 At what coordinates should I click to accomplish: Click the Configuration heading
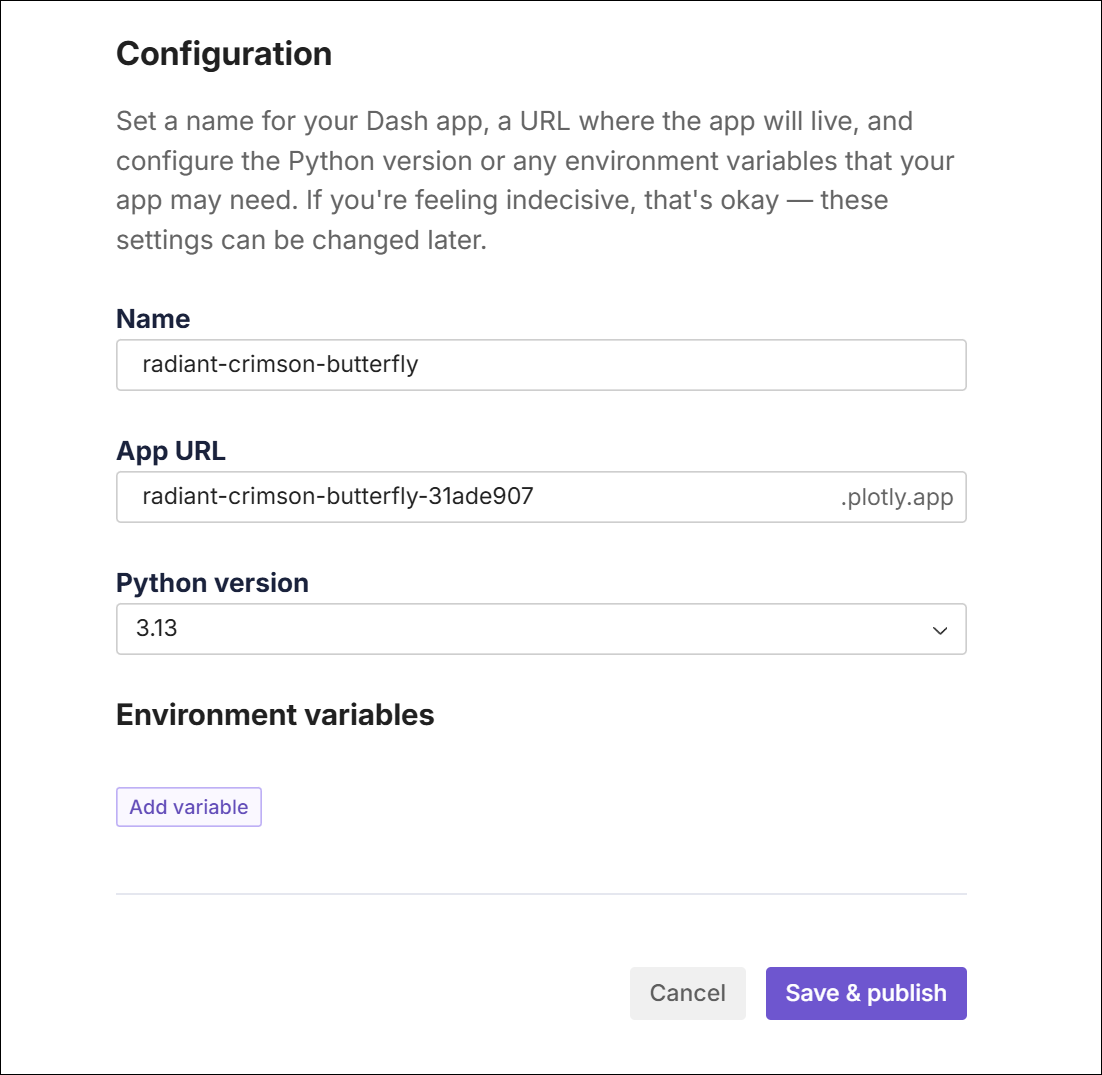click(224, 53)
